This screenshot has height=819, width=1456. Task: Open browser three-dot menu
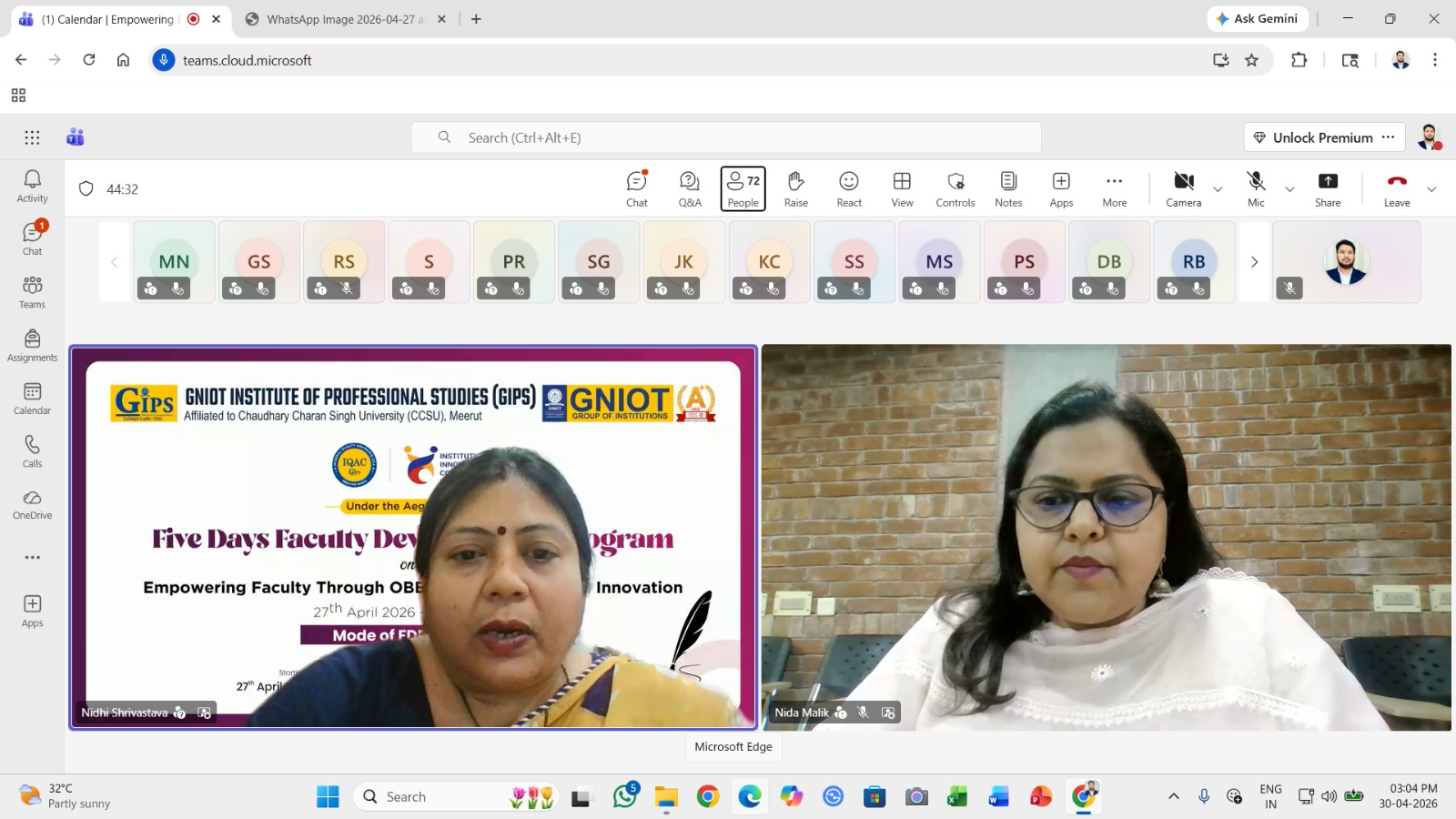(x=1435, y=60)
